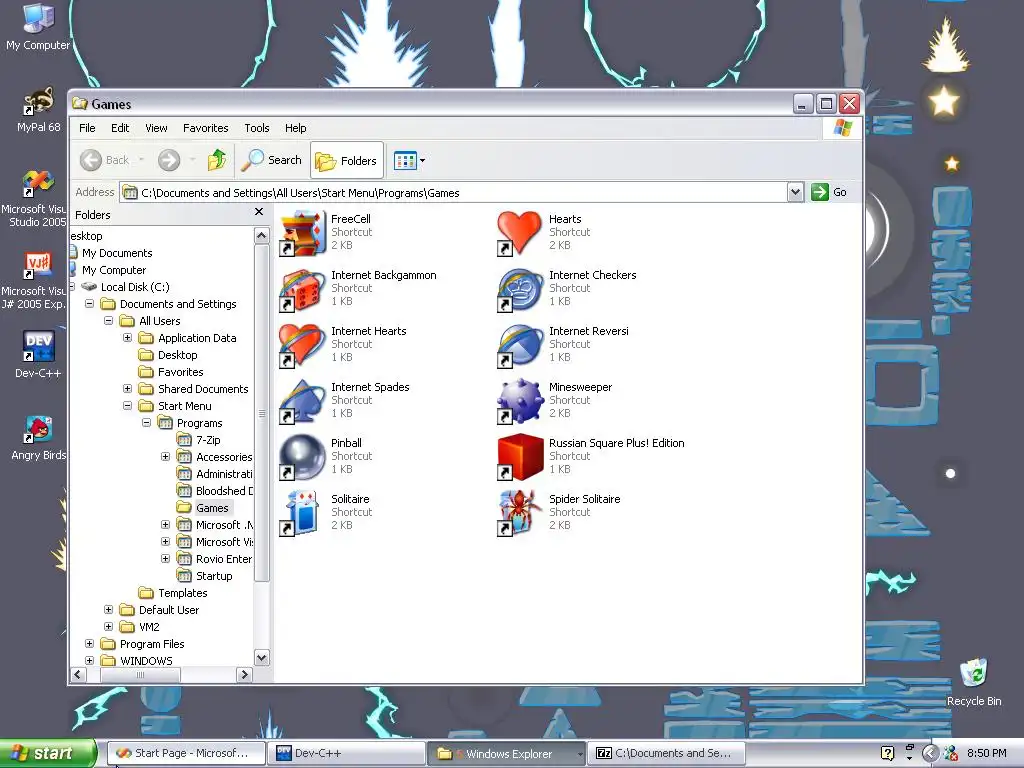Collapse the All Users tree node
Viewport: 1024px width, 768px height.
point(108,321)
